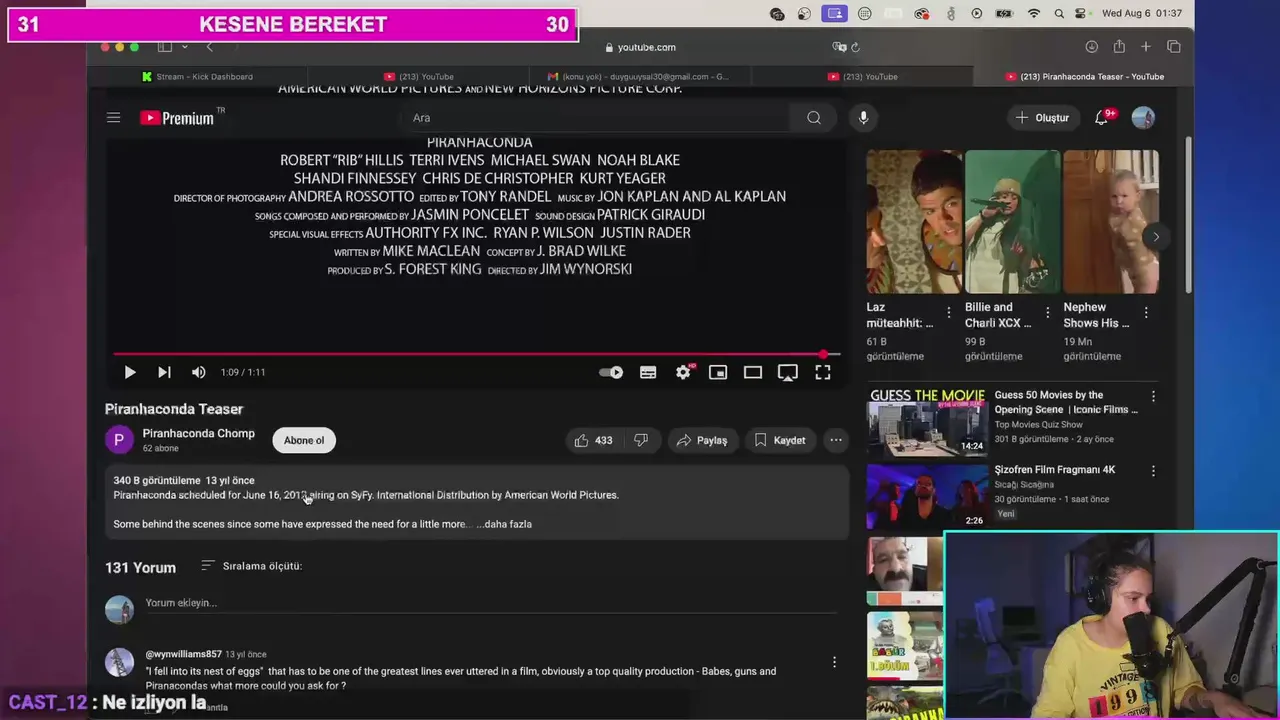
Task: Open the Piranhaconda Chomp channel name
Action: click(x=198, y=433)
